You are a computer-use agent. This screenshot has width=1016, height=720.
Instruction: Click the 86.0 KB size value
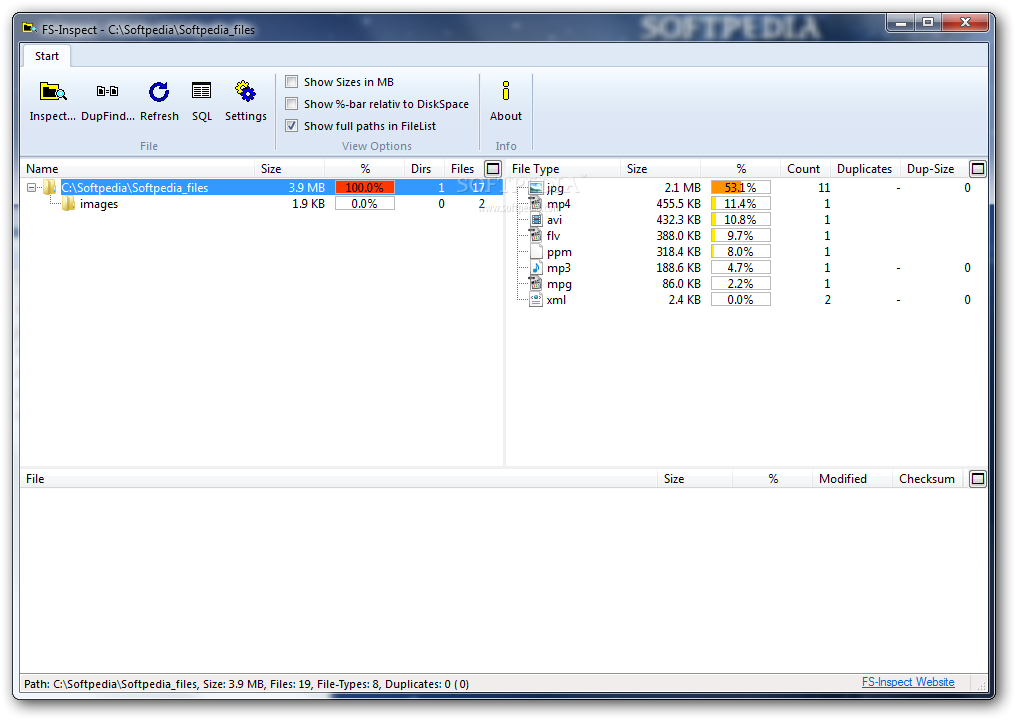681,284
